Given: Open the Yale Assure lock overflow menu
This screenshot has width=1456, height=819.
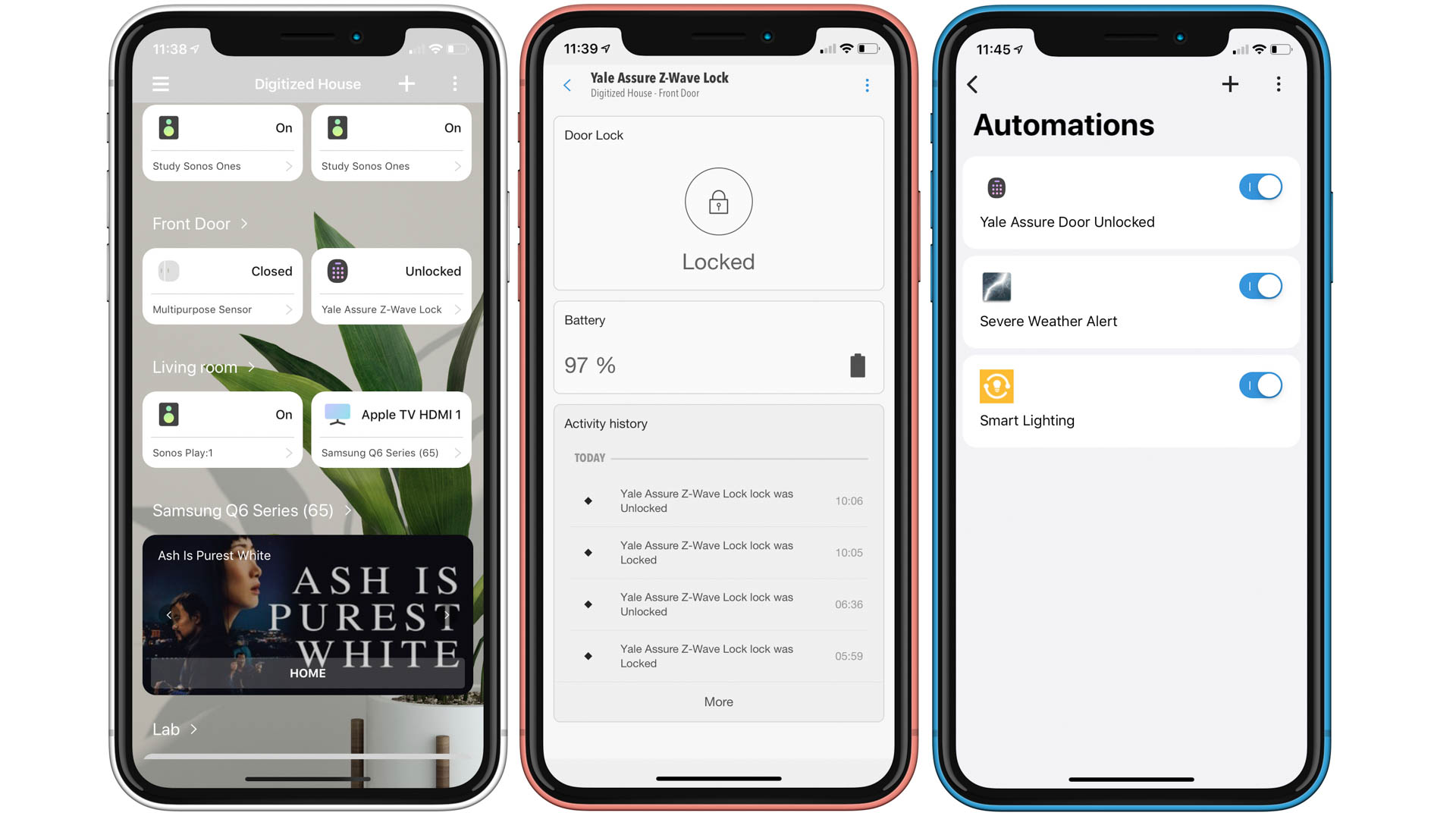Looking at the screenshot, I should 867,85.
